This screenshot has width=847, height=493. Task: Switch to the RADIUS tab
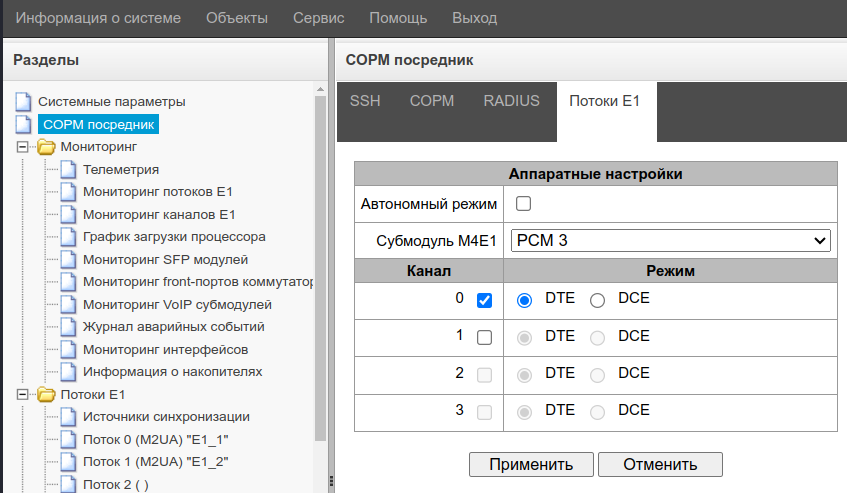pyautogui.click(x=511, y=101)
